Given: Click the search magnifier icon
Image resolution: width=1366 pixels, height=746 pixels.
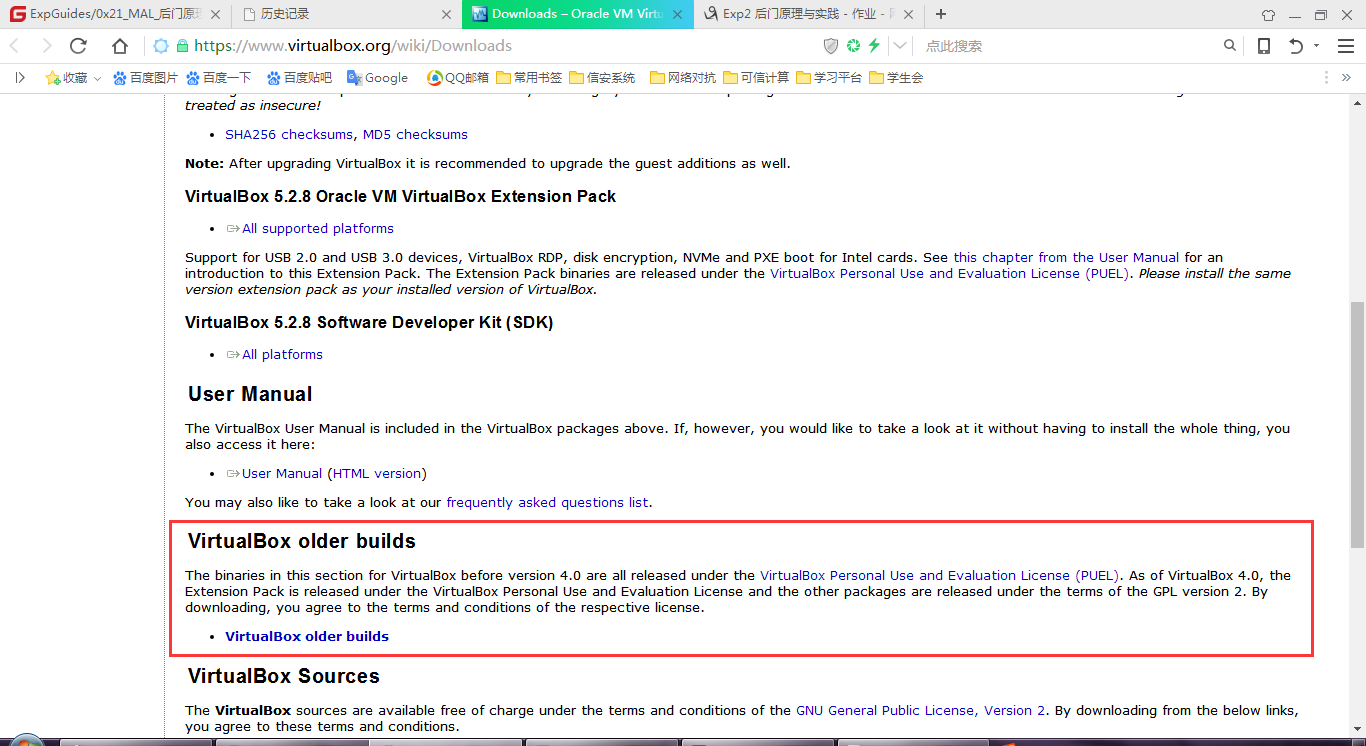Looking at the screenshot, I should (1230, 46).
